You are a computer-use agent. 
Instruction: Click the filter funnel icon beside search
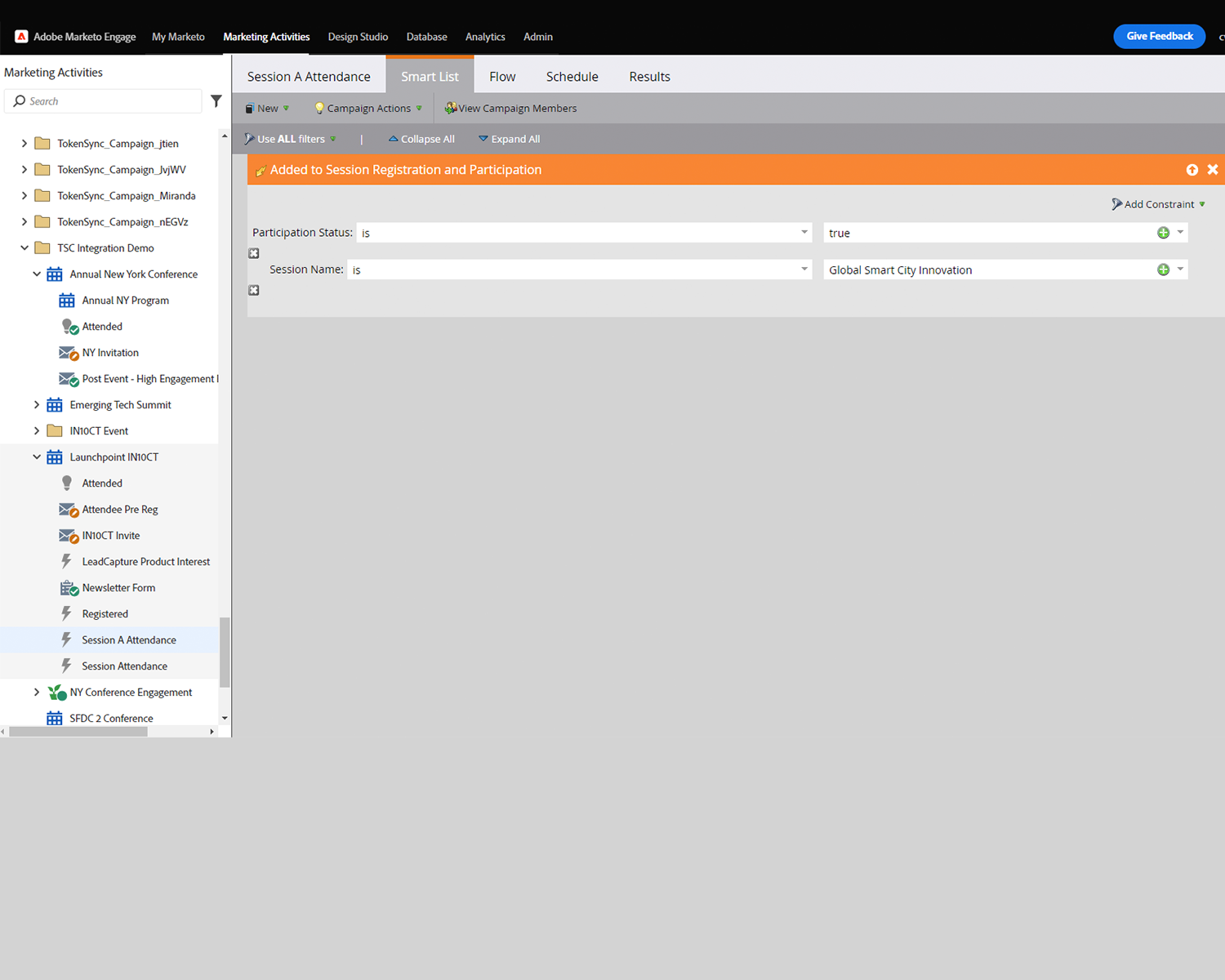[216, 101]
